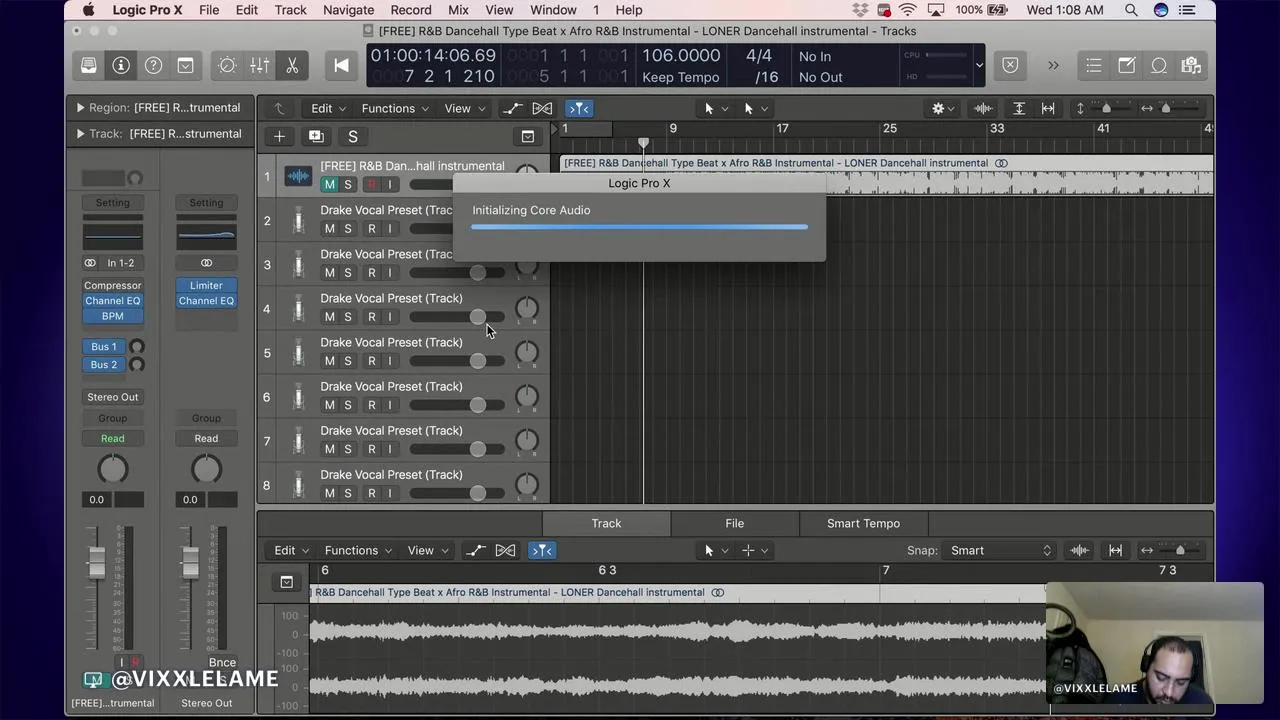The height and width of the screenshot is (720, 1280).
Task: Record-enable track 6 Drake Vocal Preset
Action: [371, 405]
